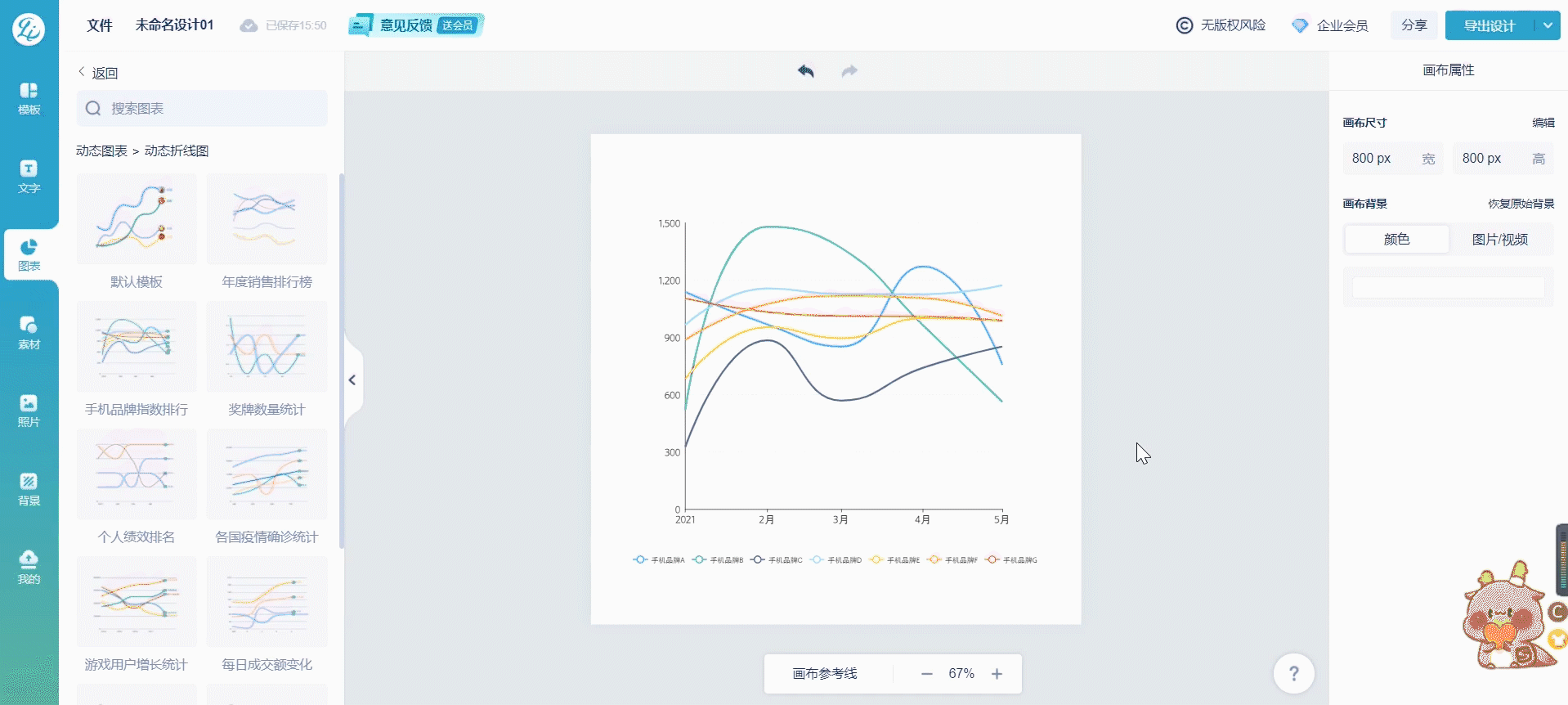The width and height of the screenshot is (1568, 705).
Task: Select the 个人绩效排名 chart thumbnail
Action: click(x=137, y=474)
